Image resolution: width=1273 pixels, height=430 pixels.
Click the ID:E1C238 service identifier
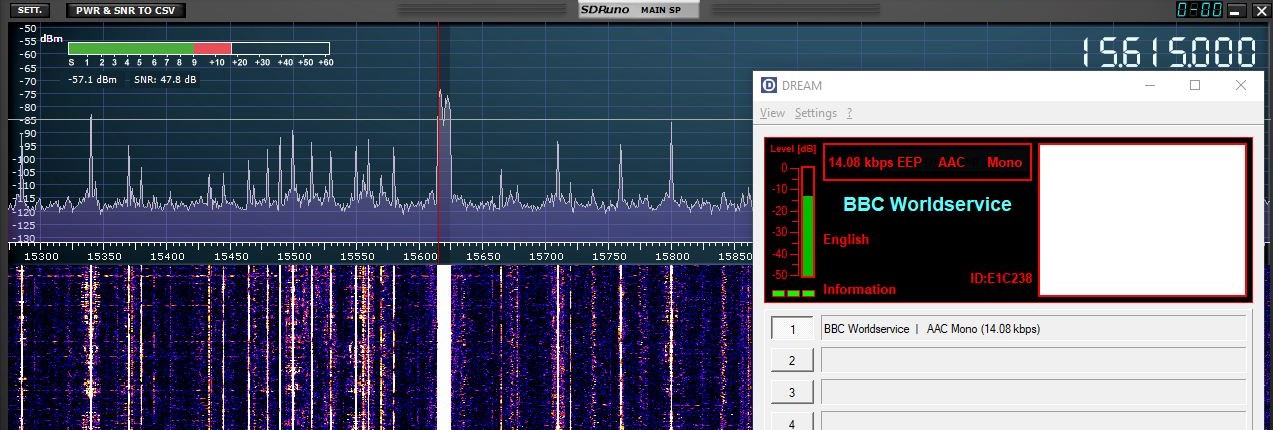click(1001, 278)
